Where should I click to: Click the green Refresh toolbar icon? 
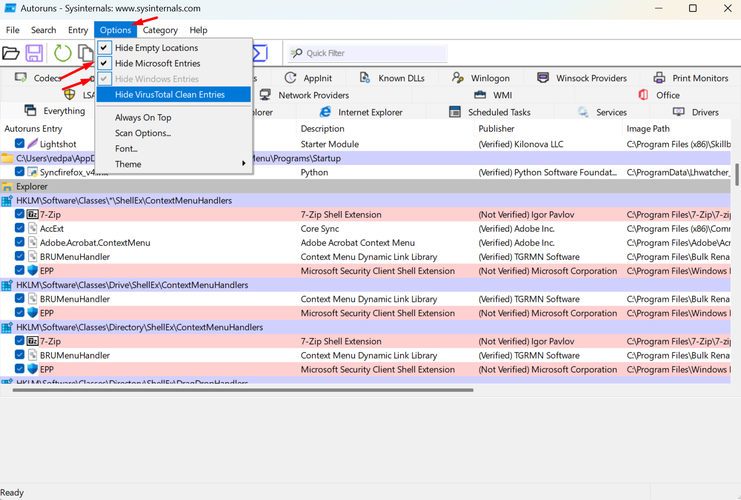pyautogui.click(x=62, y=53)
